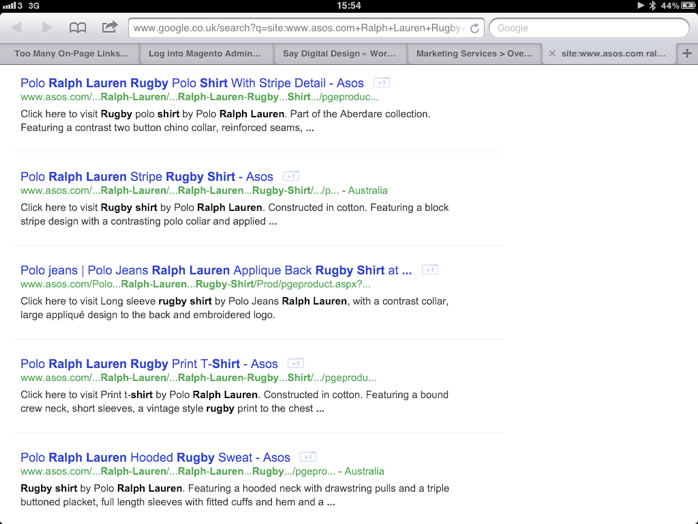Image resolution: width=698 pixels, height=524 pixels.
Task: Focus the URL address bar
Action: coord(297,28)
